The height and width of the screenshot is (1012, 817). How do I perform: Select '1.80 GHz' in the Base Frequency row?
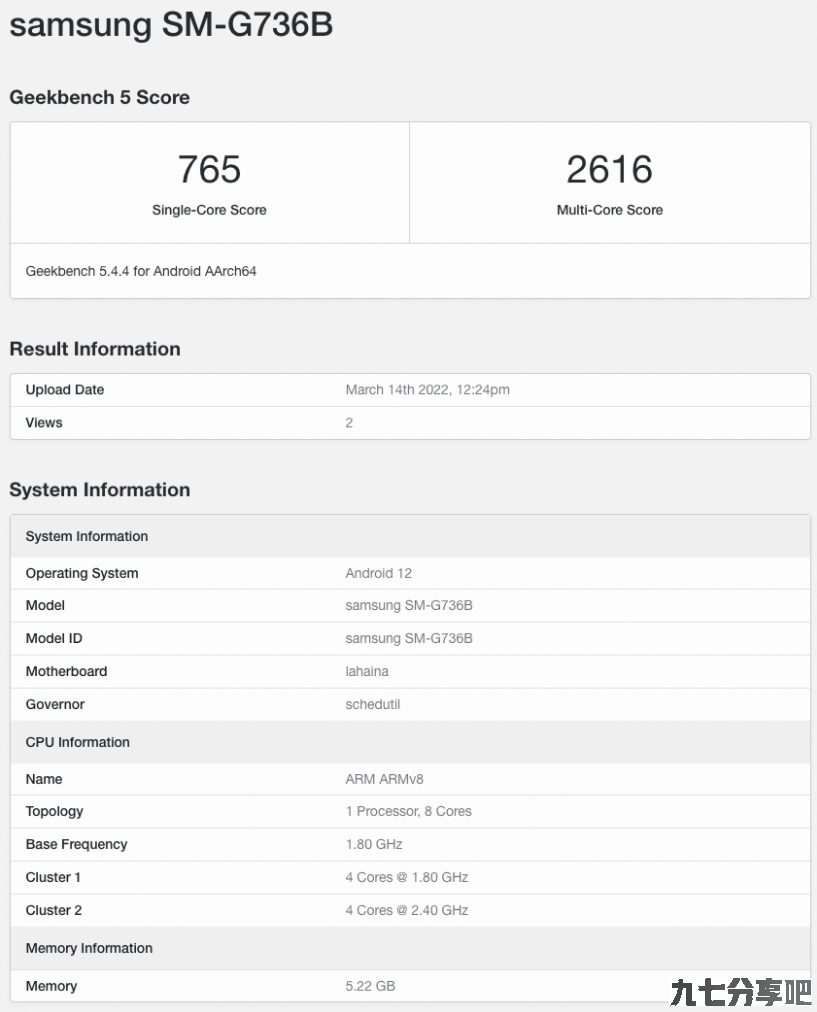click(374, 844)
